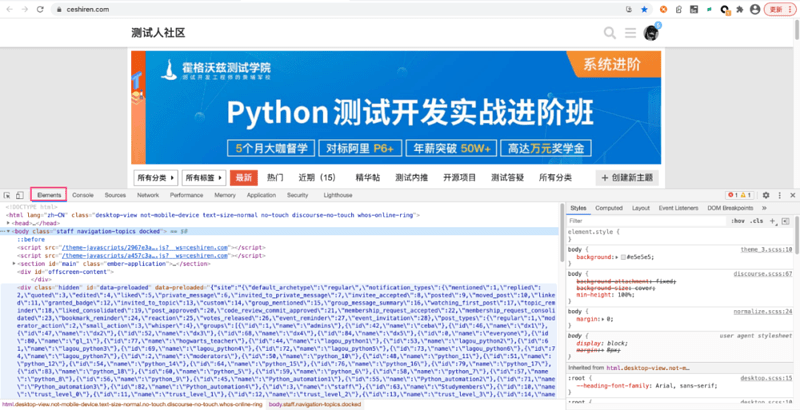Viewport: 800px width, 410px height.
Task: Click the blue bookmark star icon
Action: pos(644,9)
